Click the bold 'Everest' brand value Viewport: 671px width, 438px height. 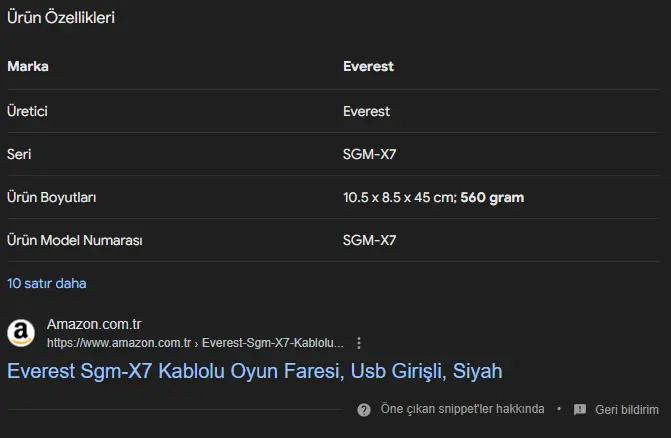point(368,66)
